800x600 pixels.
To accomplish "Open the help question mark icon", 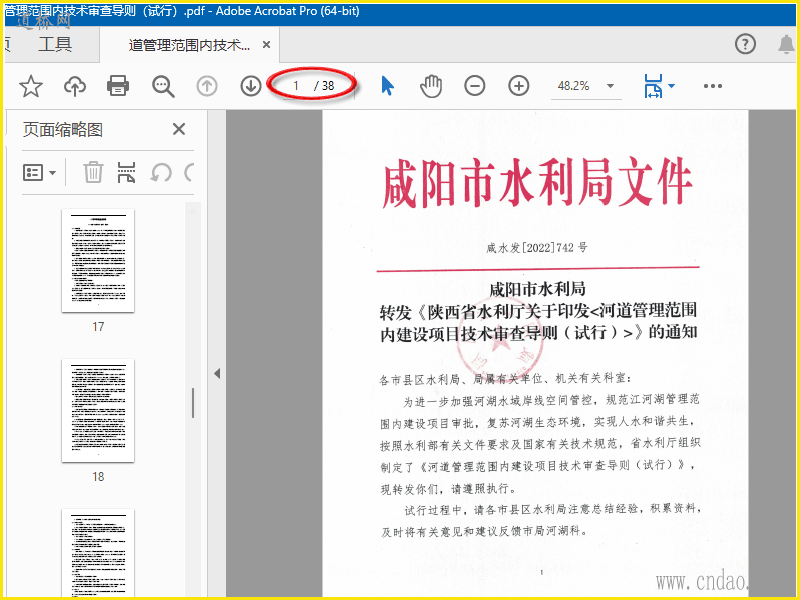I will click(745, 44).
